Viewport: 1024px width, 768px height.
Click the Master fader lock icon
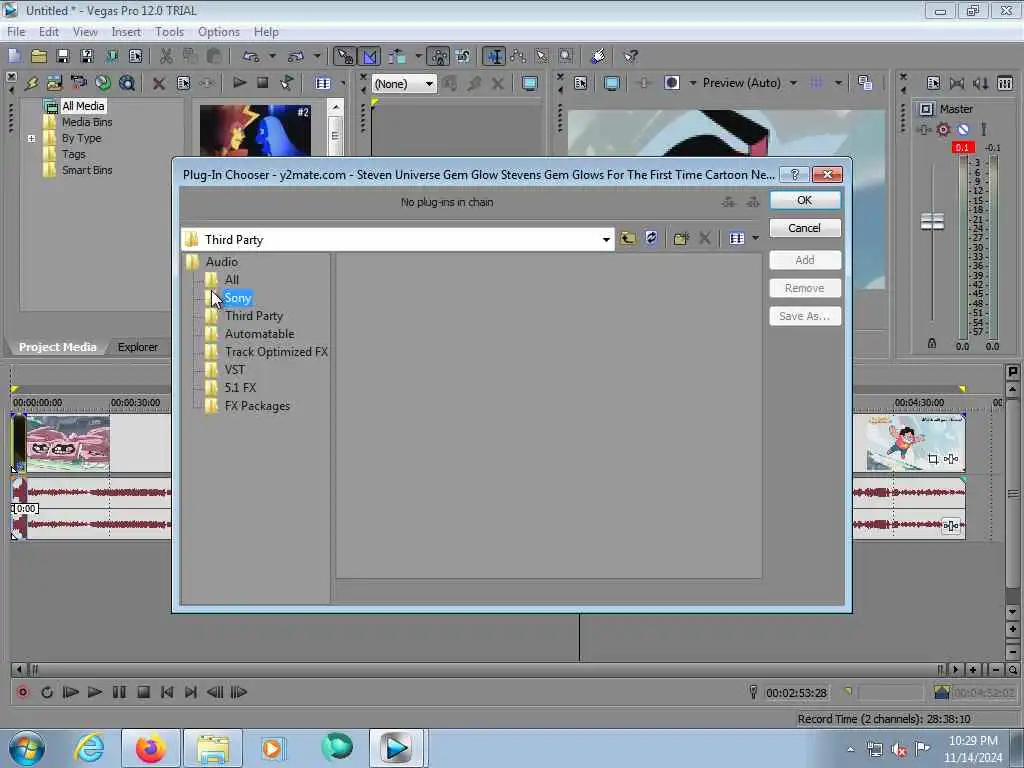[932, 344]
